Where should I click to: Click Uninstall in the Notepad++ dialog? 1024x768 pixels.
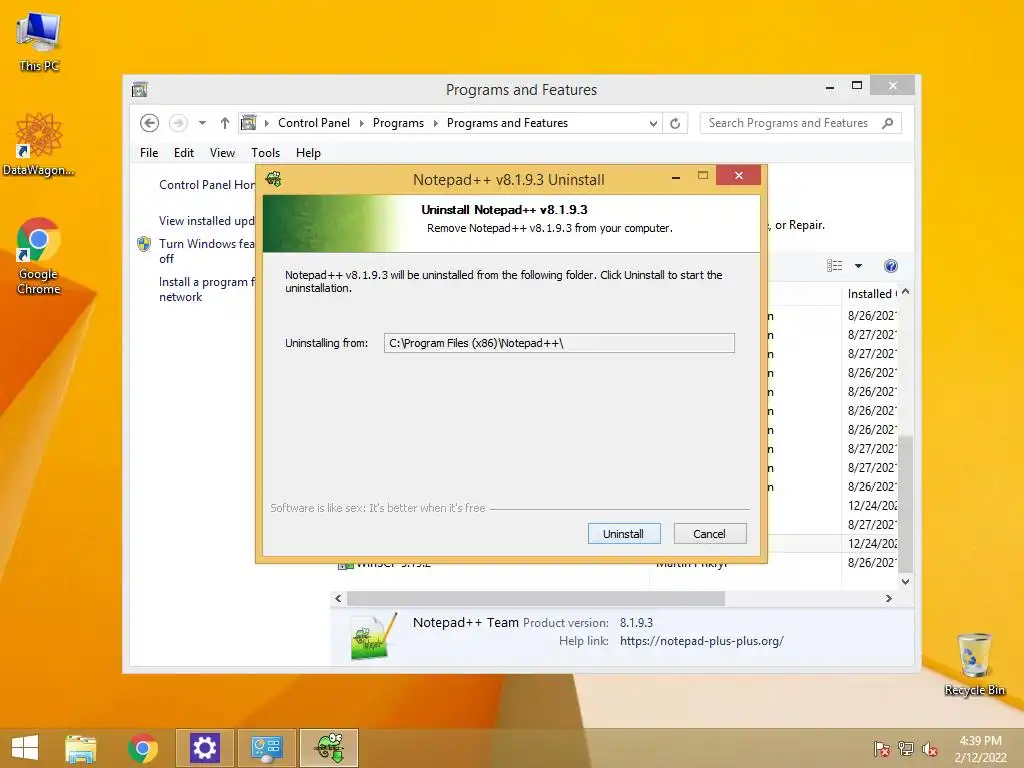(624, 534)
